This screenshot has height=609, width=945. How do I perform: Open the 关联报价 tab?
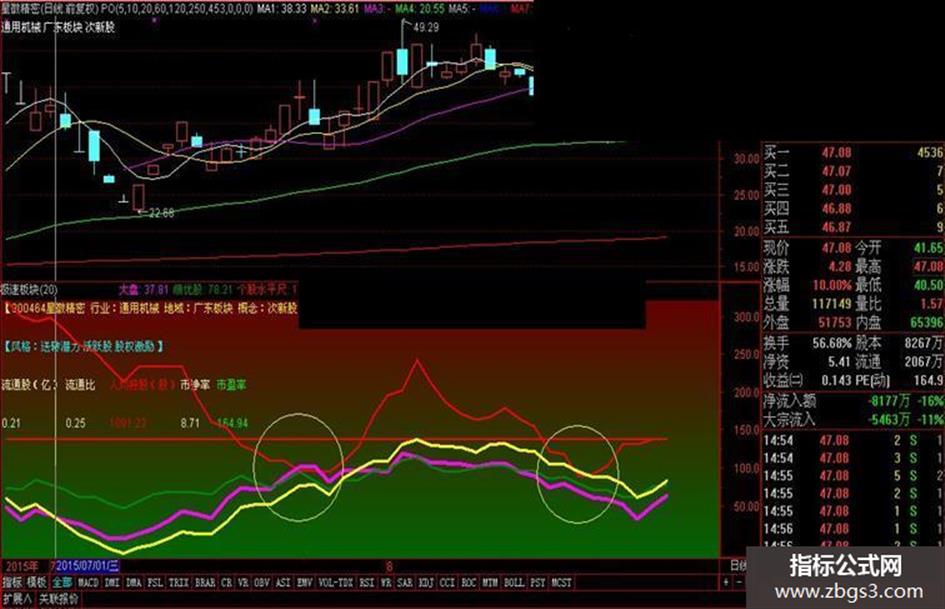pos(58,599)
